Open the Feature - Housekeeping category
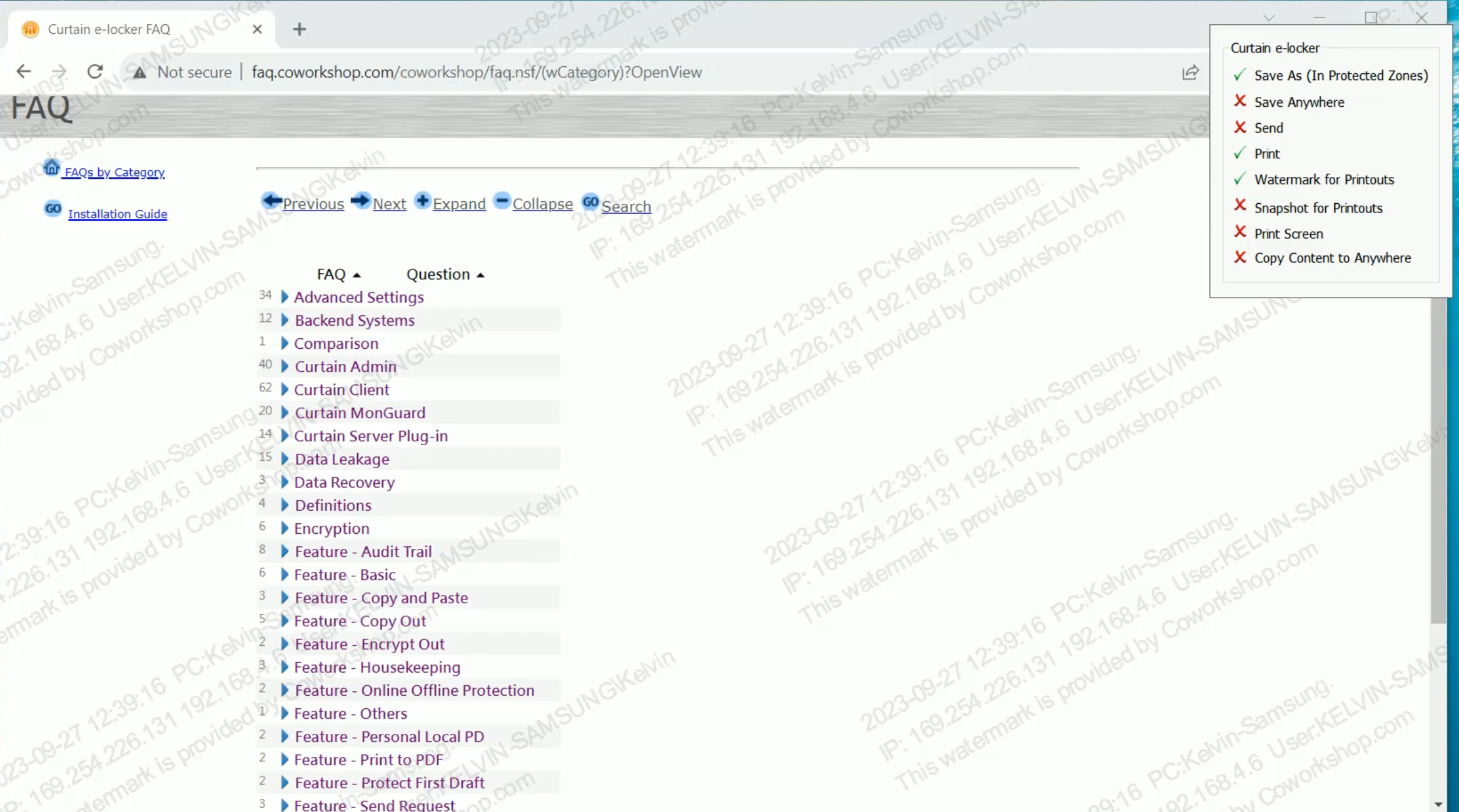 [377, 667]
